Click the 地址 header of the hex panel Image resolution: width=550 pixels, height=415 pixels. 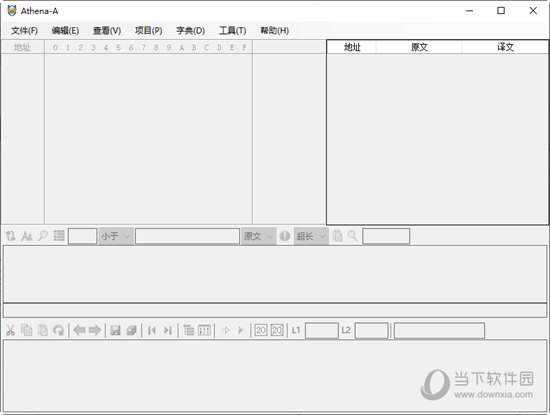(x=22, y=47)
